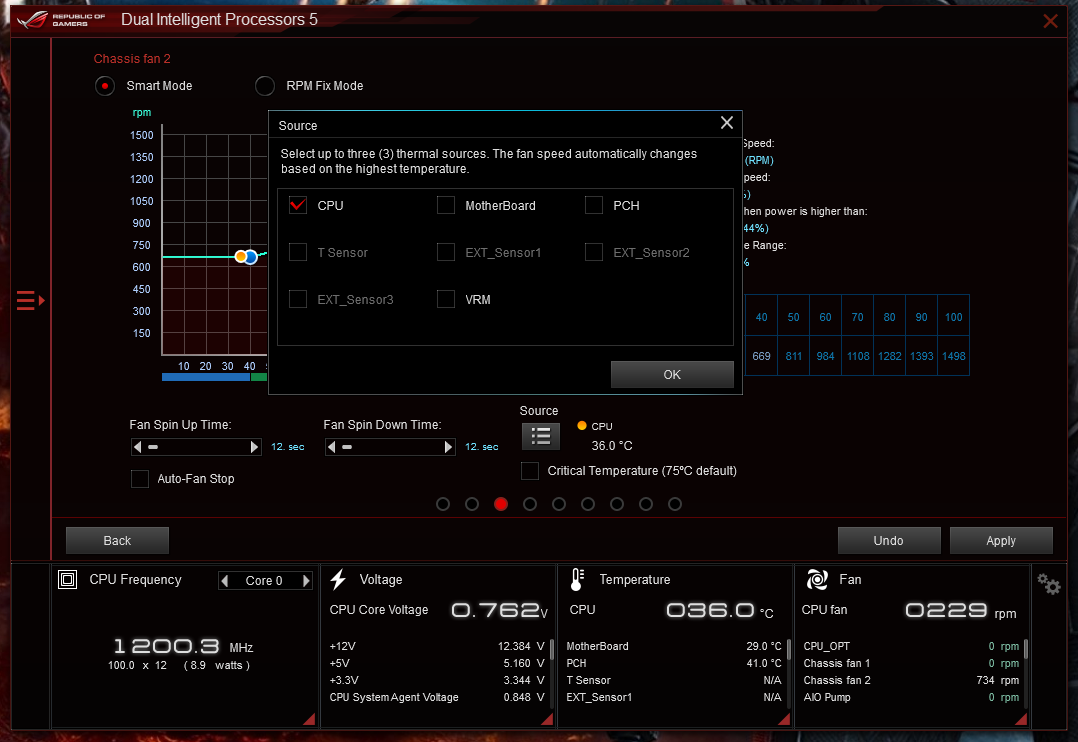This screenshot has height=742, width=1078.
Task: Click the 669 rpm table cell
Action: point(761,356)
